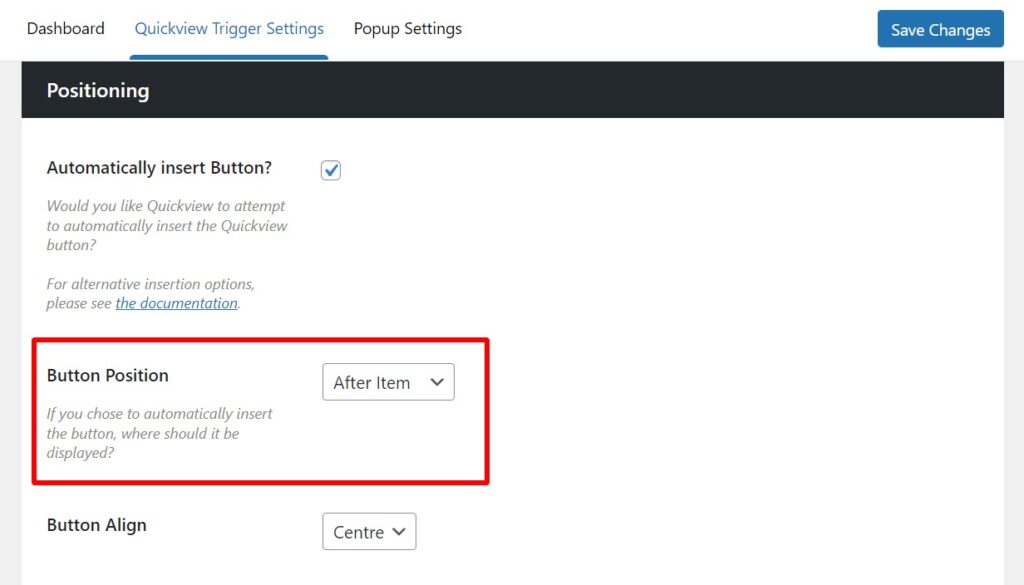Viewport: 1024px width, 585px height.
Task: Click the Button Align field label
Action: [x=96, y=525]
